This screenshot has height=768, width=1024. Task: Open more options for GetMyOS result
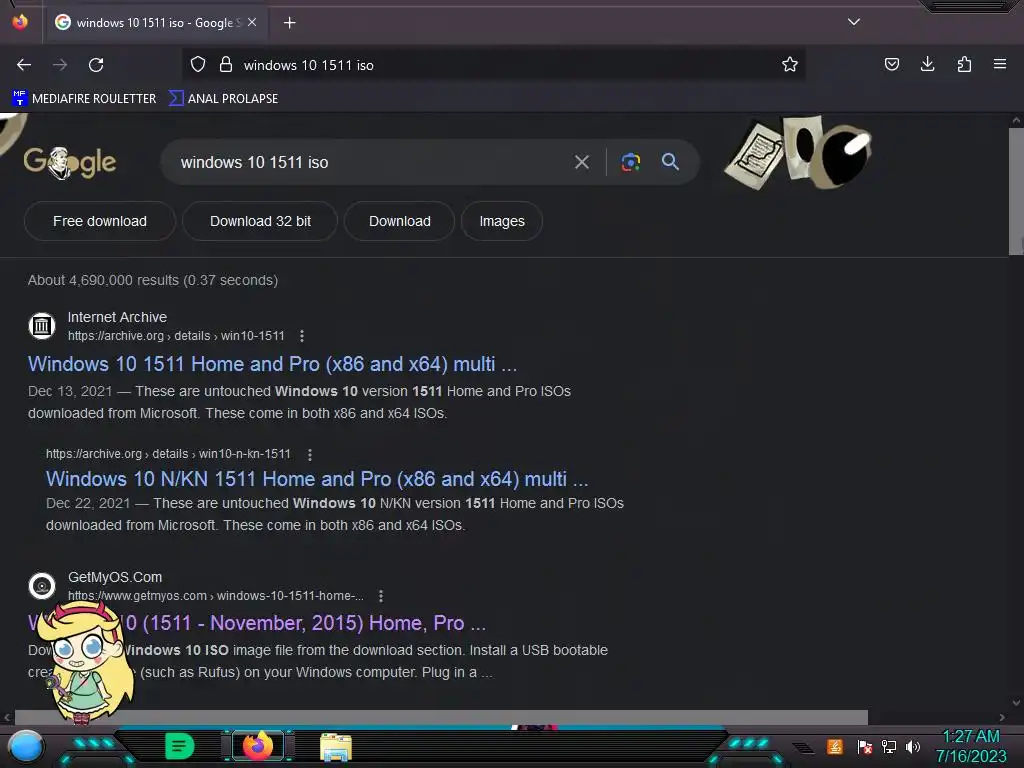pyautogui.click(x=381, y=596)
